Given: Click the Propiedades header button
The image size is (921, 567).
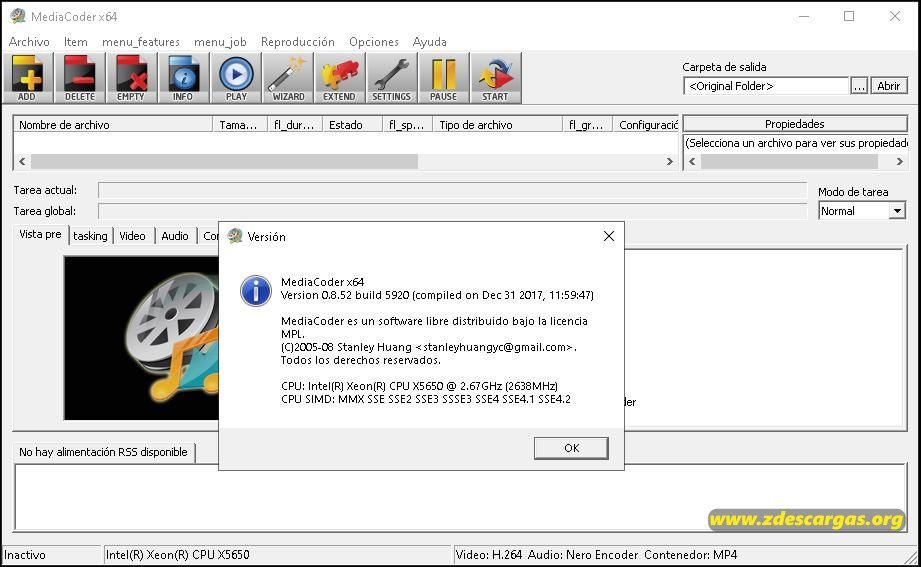Looking at the screenshot, I should 795,124.
